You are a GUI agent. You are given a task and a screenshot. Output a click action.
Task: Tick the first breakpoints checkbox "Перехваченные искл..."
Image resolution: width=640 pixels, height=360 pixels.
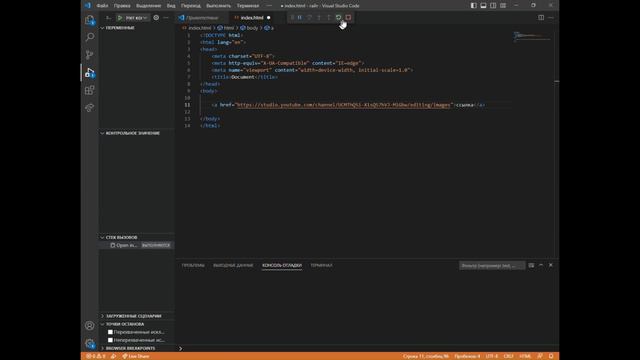click(x=110, y=332)
